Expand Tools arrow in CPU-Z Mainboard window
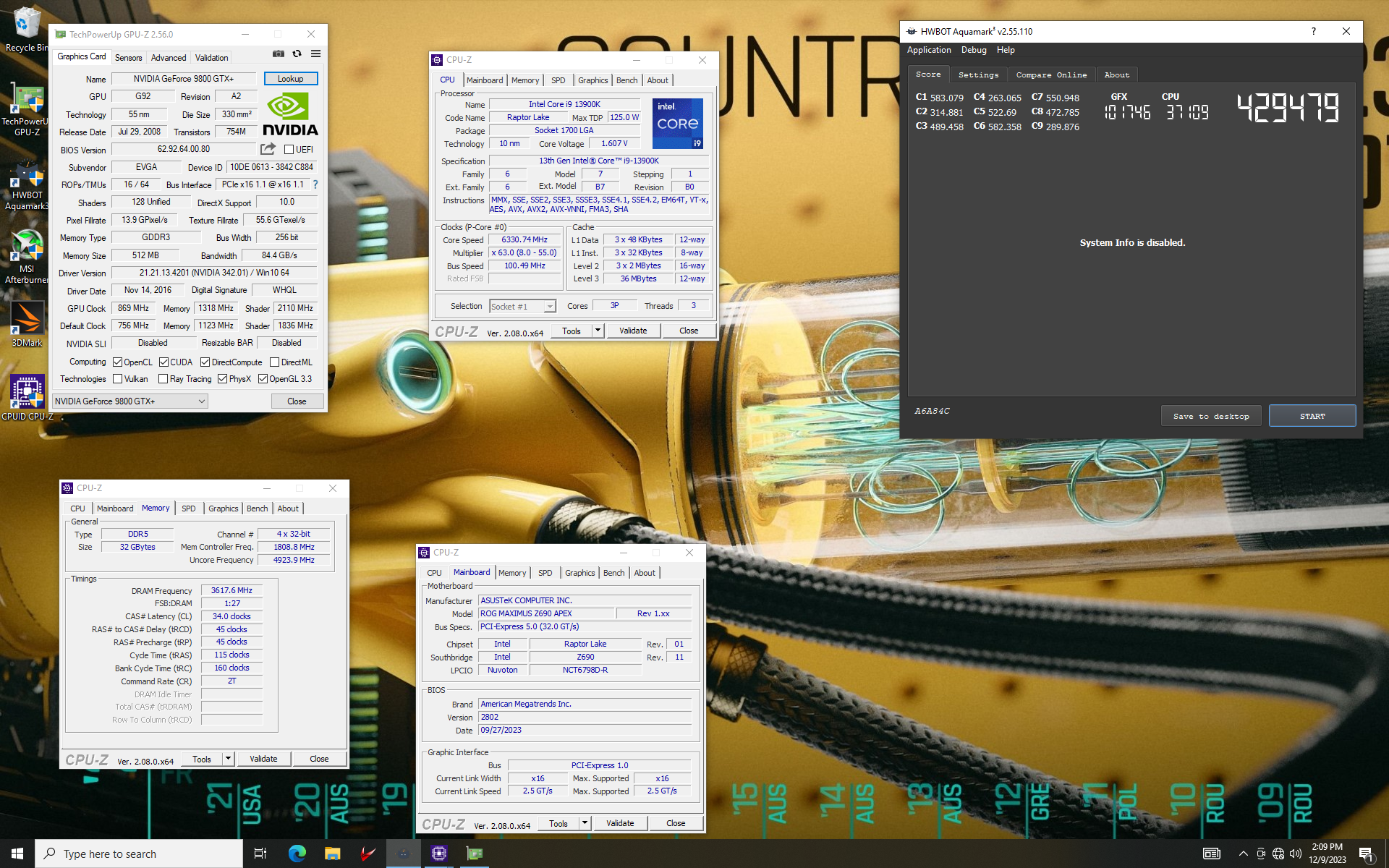1389x868 pixels. pos(585,823)
